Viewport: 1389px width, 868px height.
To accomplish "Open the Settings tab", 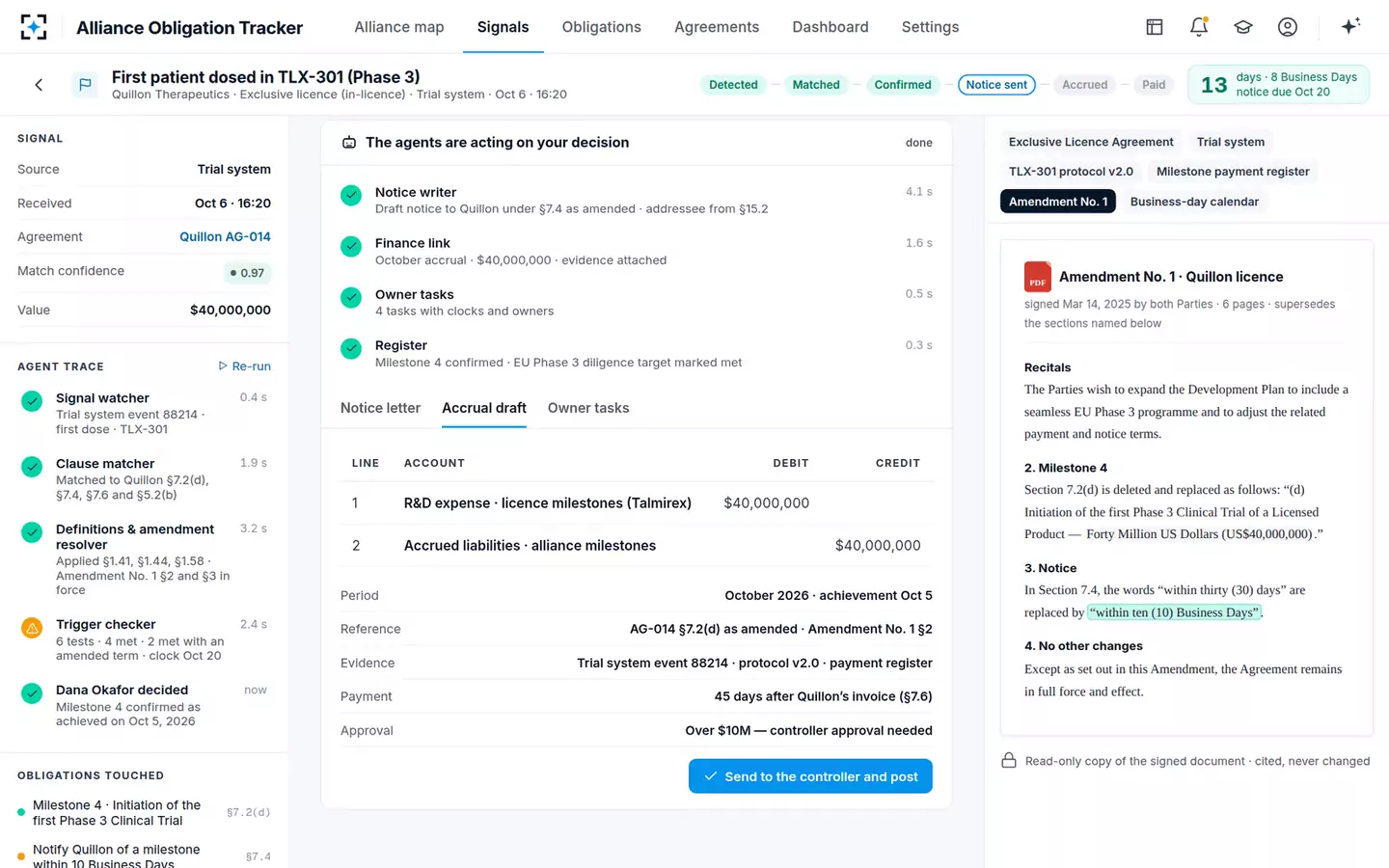I will coord(930,27).
